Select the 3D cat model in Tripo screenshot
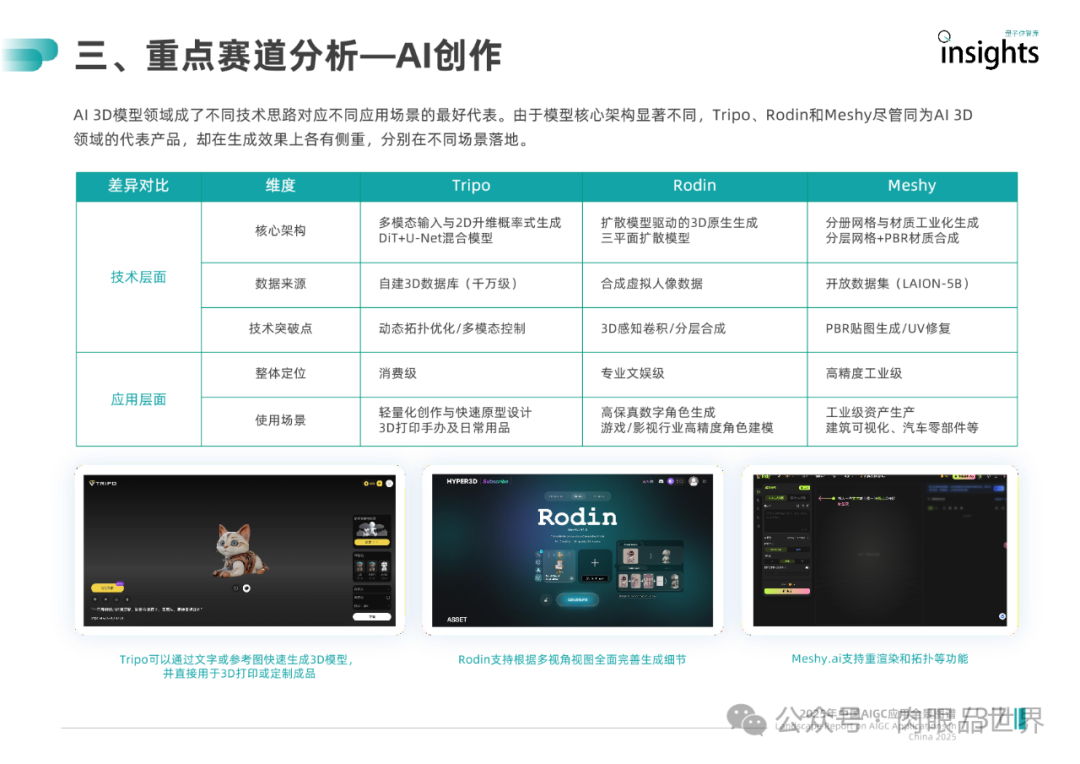 point(238,550)
